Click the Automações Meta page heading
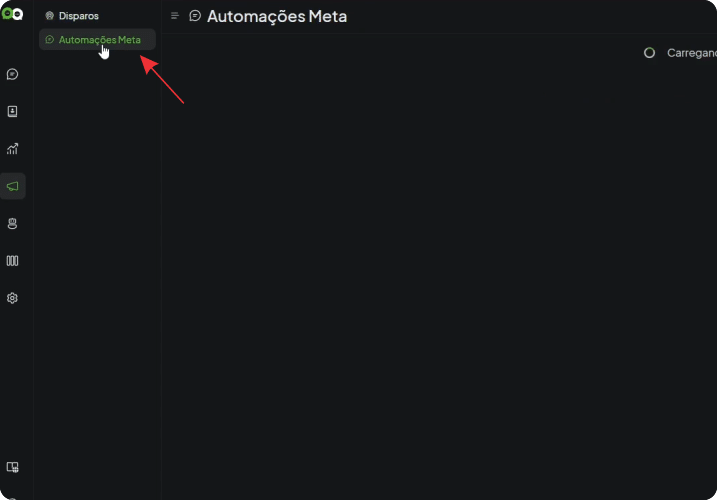The height and width of the screenshot is (500, 717). 277,16
